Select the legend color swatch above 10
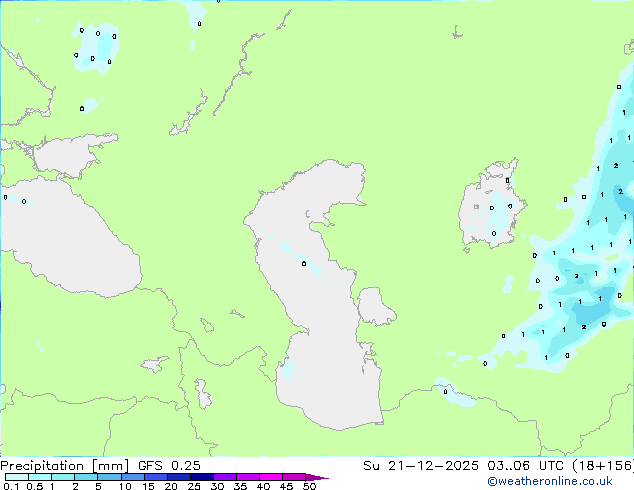 point(124,478)
